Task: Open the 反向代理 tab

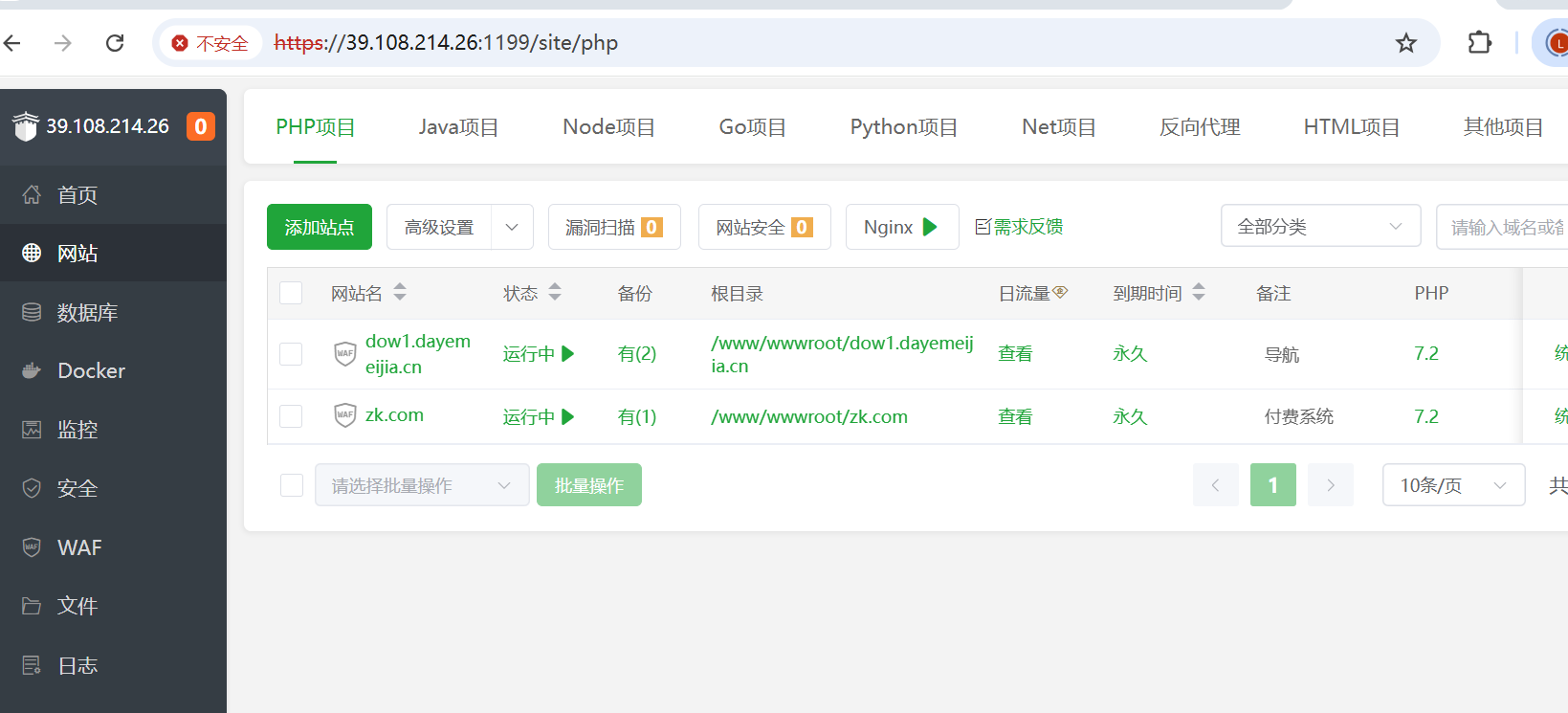Action: click(1200, 127)
